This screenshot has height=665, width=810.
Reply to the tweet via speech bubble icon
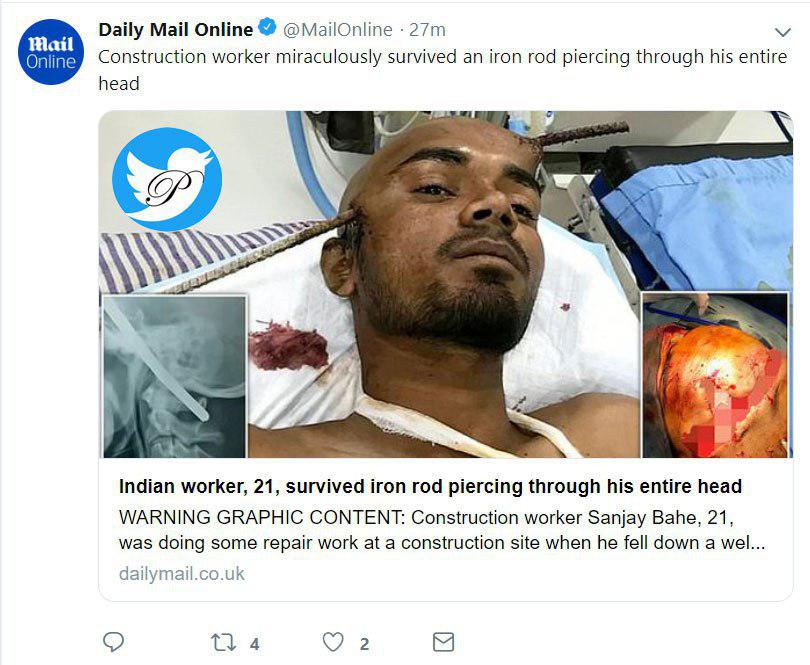coord(114,642)
